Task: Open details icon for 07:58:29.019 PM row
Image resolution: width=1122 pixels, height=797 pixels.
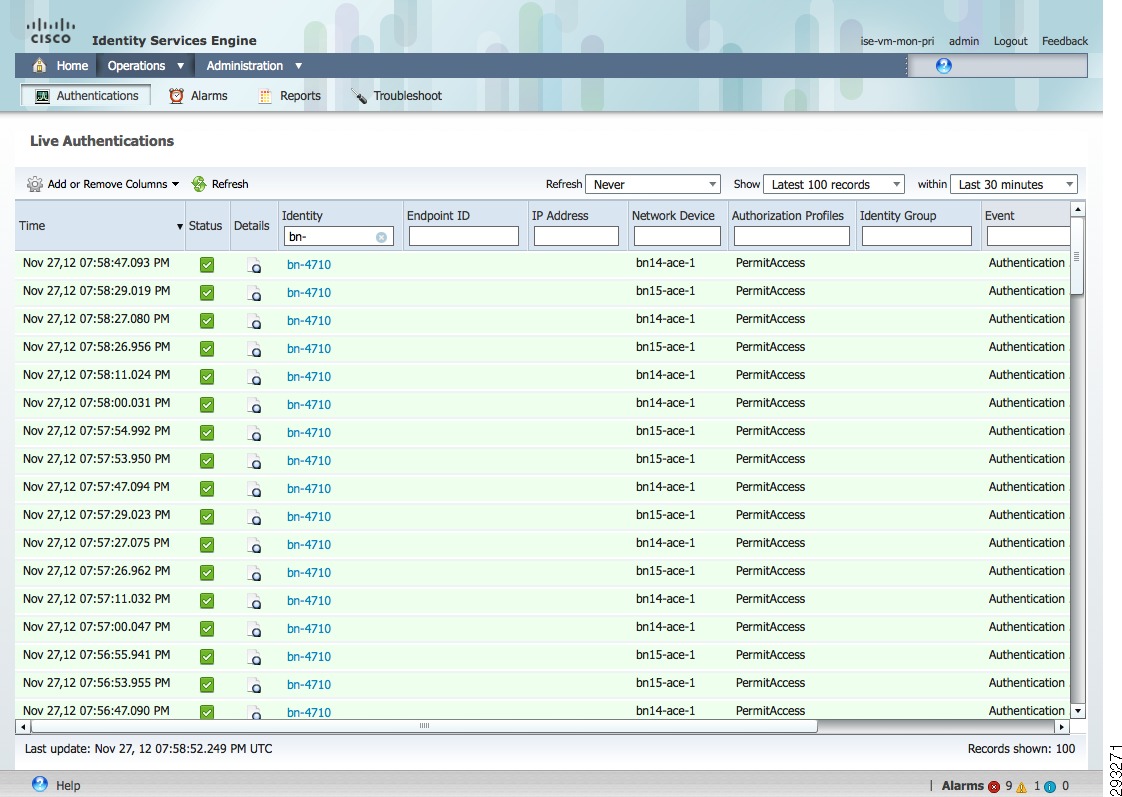Action: (254, 293)
